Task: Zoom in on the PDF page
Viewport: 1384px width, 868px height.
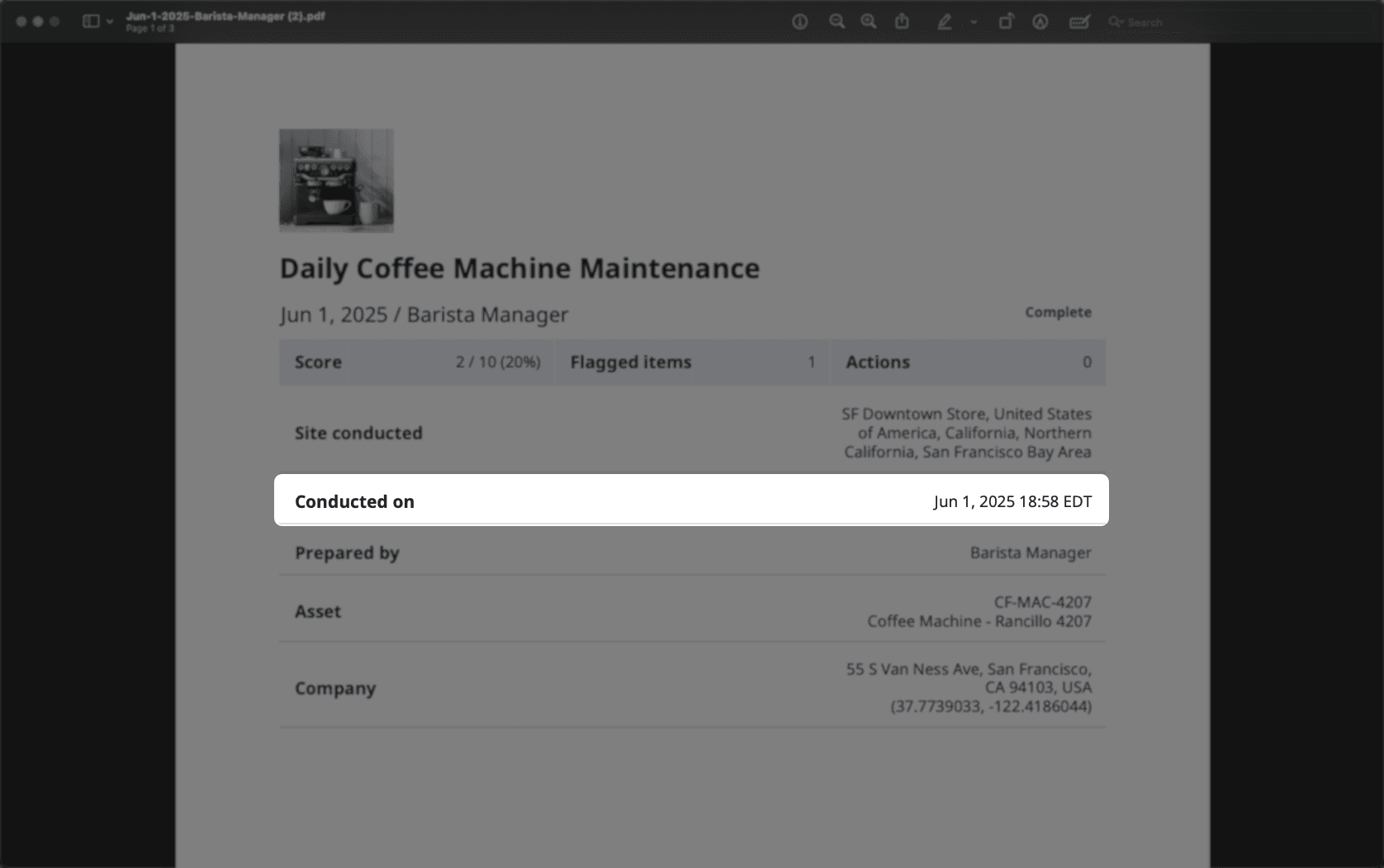Action: pos(868,22)
